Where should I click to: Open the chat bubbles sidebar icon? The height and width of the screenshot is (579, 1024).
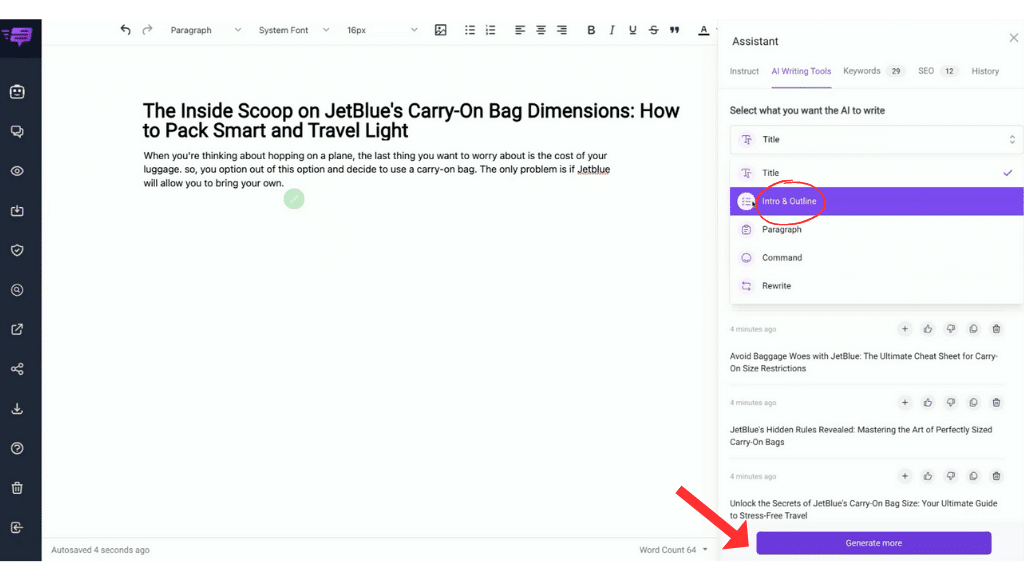click(18, 132)
